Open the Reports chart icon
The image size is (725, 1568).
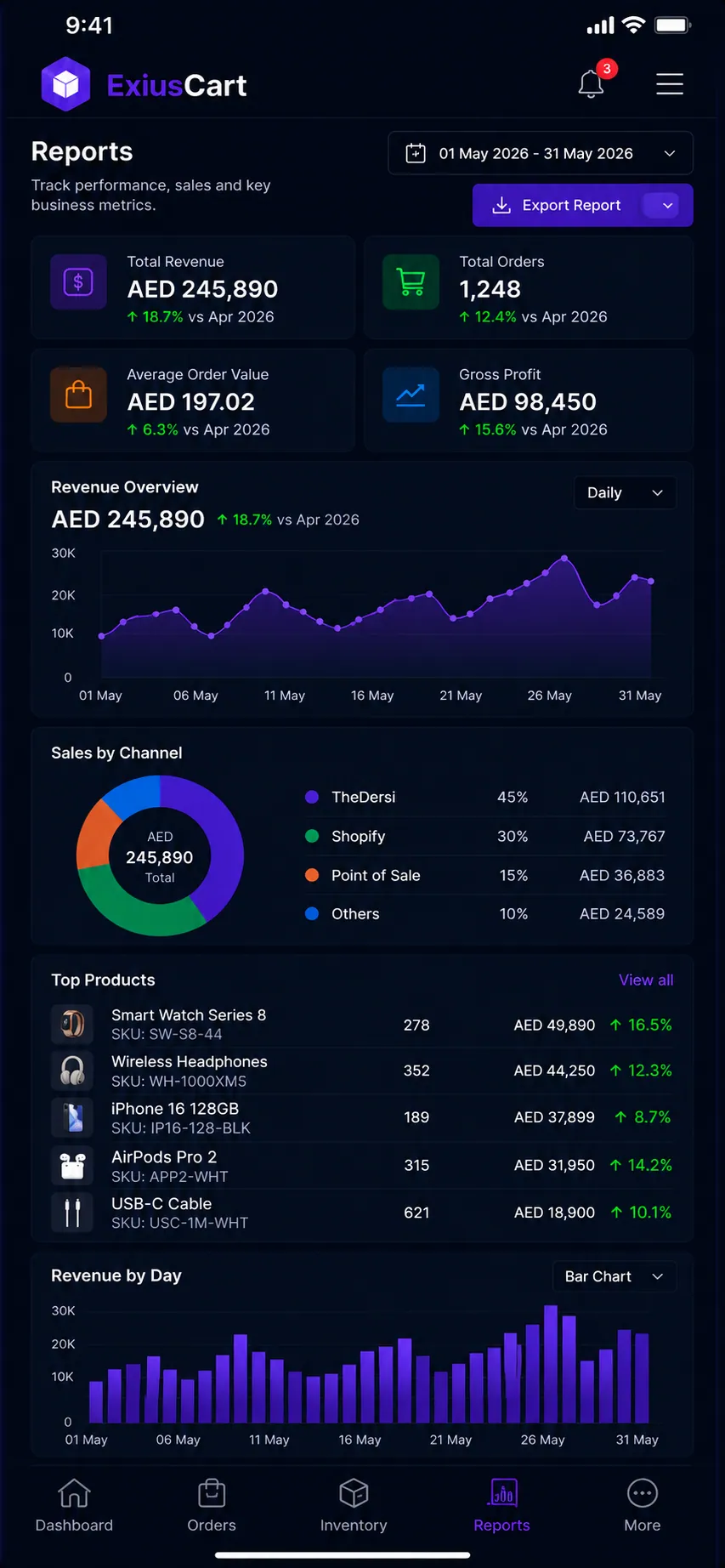pos(502,1493)
